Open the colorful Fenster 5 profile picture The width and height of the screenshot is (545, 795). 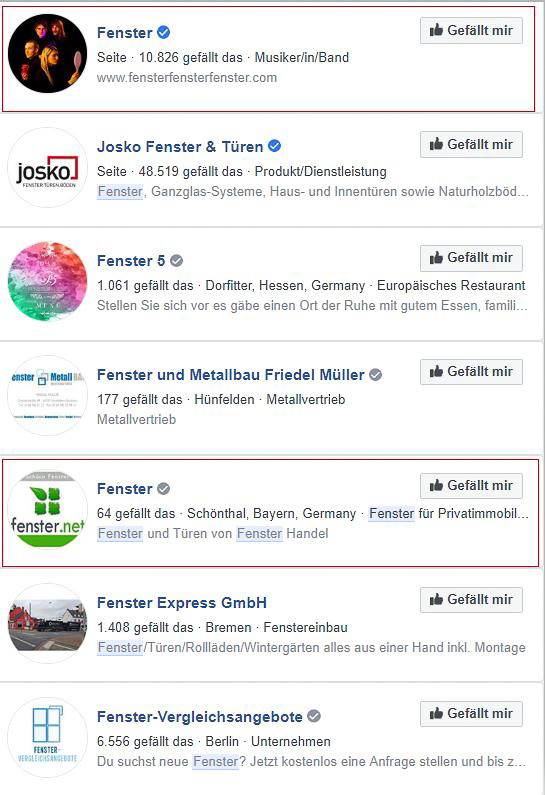point(47,281)
